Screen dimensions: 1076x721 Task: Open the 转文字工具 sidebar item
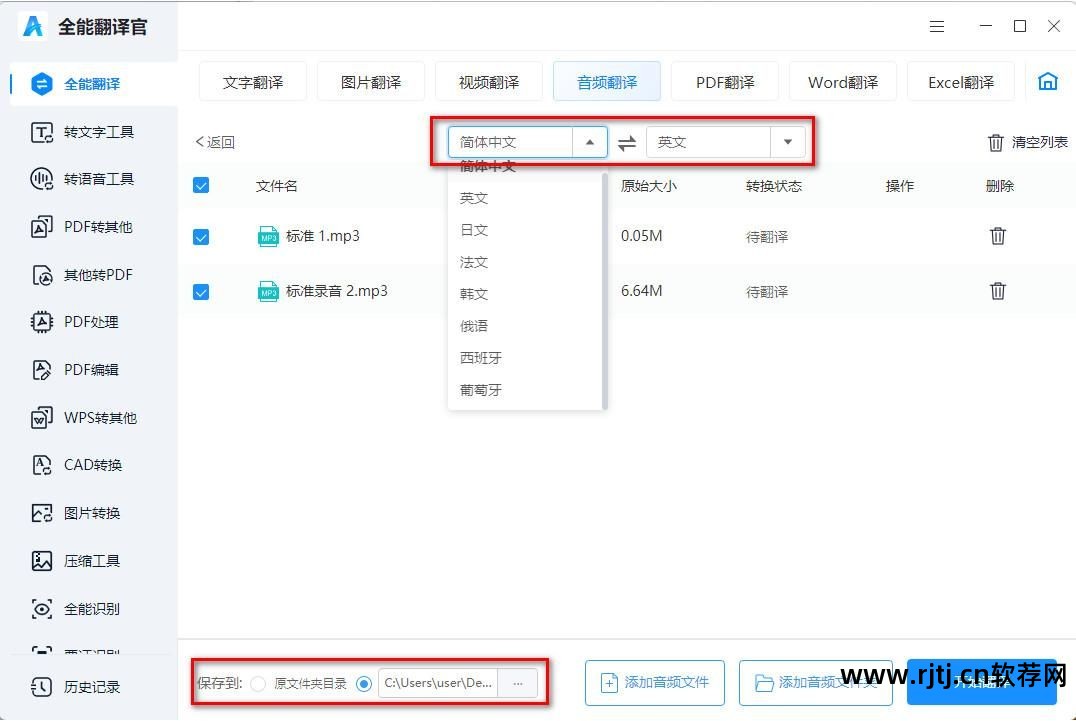click(82, 132)
